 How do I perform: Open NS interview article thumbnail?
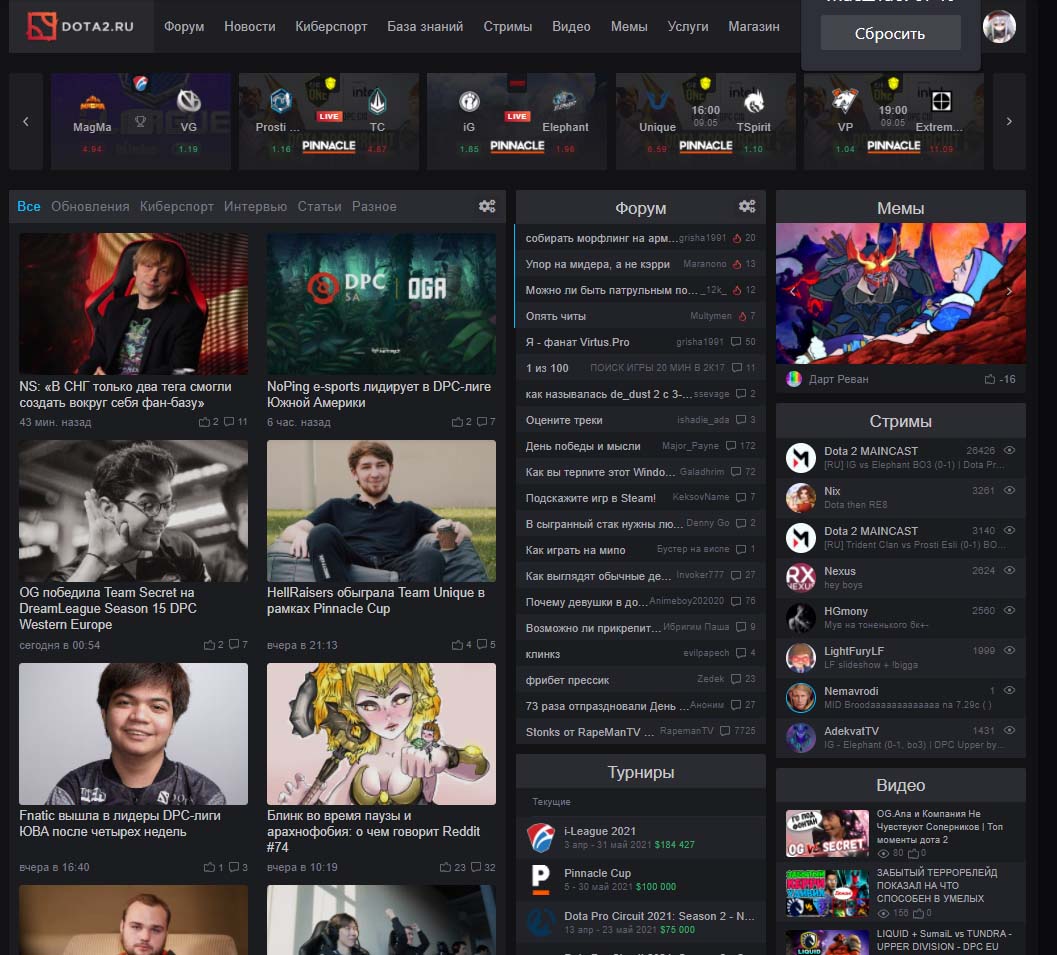click(133, 303)
